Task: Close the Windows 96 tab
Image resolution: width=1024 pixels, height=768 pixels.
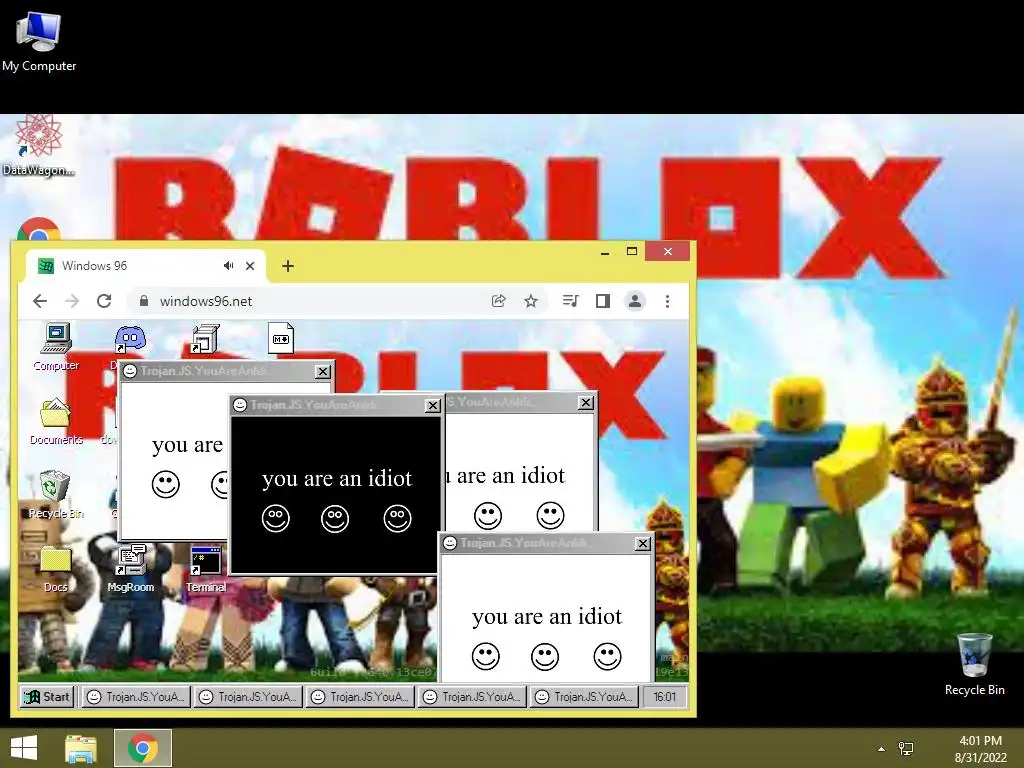Action: pyautogui.click(x=249, y=266)
